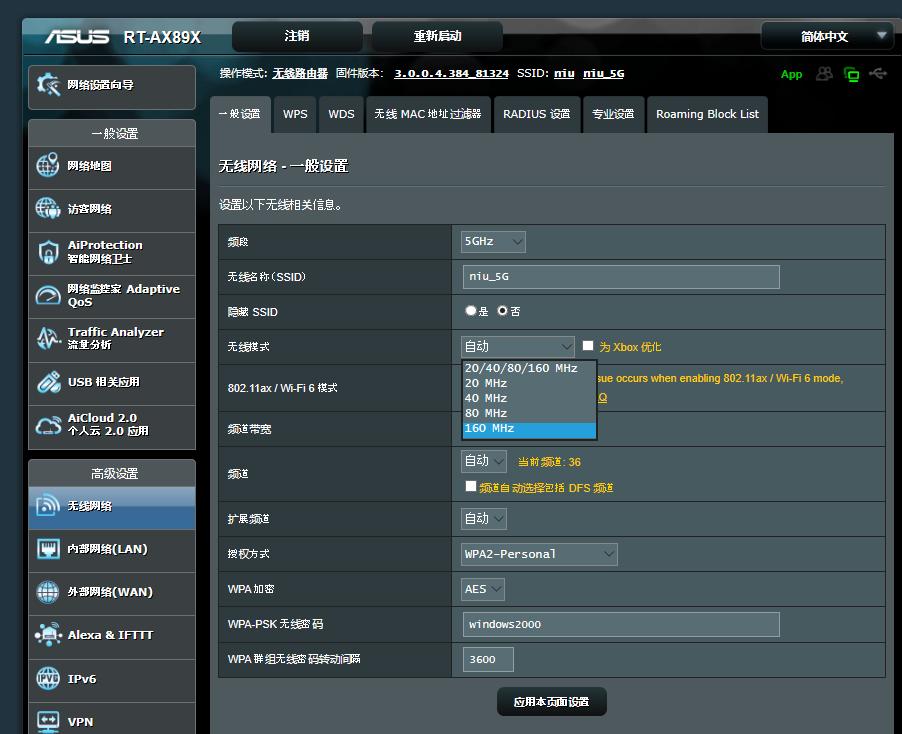Open the 5GHz band dropdown
The width and height of the screenshot is (902, 734).
click(493, 241)
